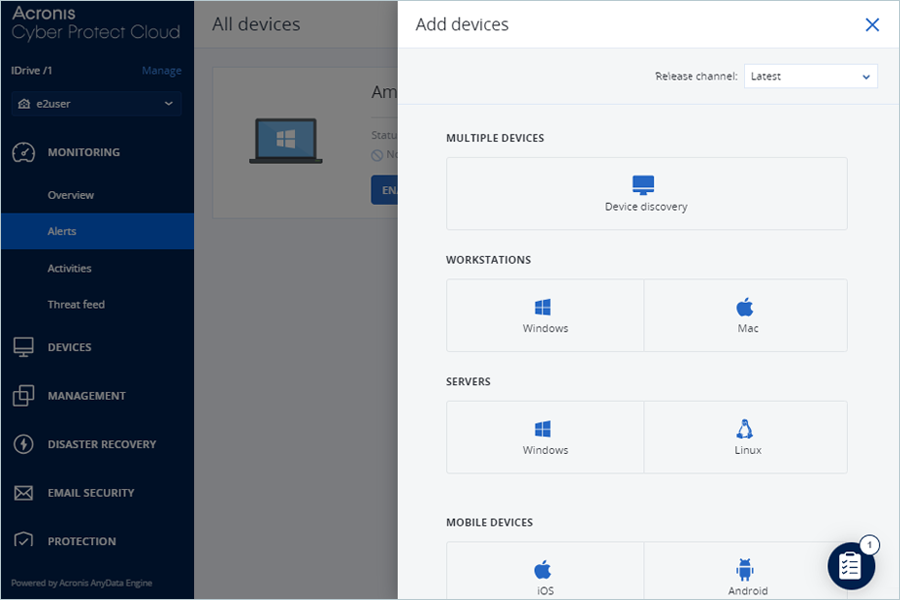This screenshot has height=600, width=900.
Task: Choose the Linux server tile
Action: tap(746, 437)
